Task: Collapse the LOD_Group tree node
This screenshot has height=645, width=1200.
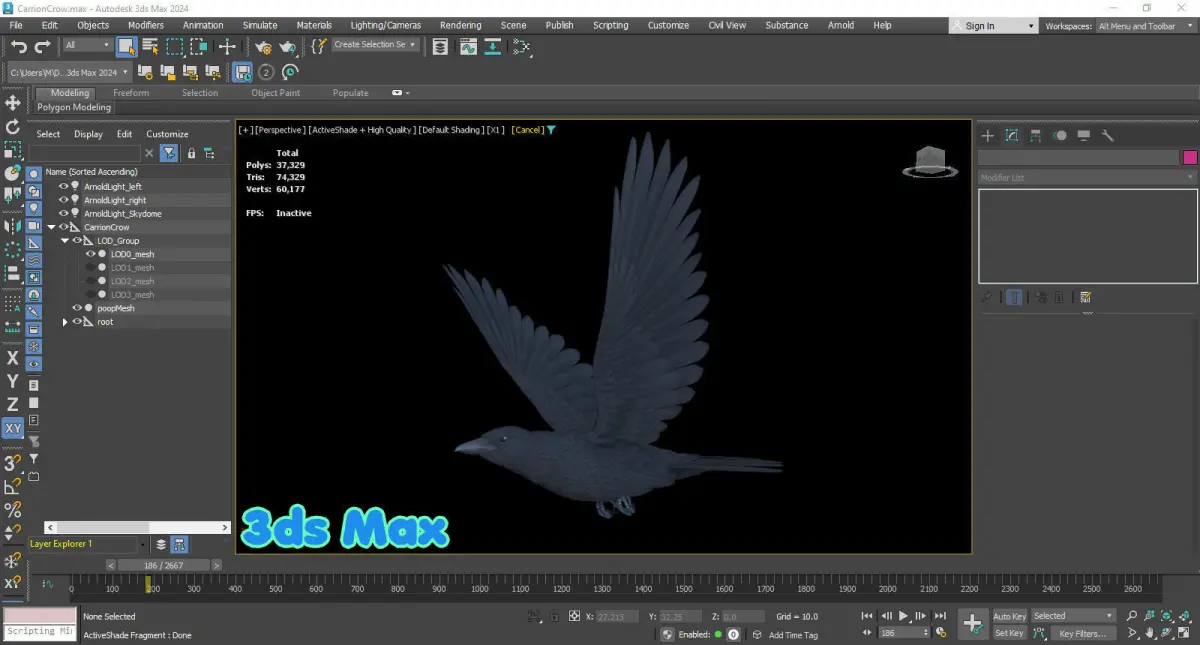Action: [65, 240]
